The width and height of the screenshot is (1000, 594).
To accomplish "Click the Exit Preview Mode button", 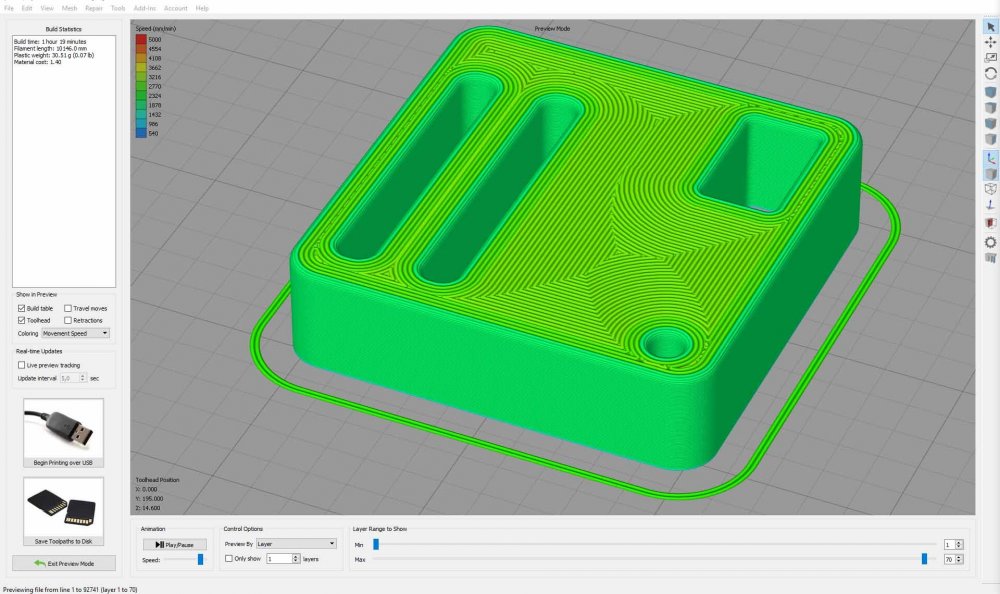I will 63,563.
